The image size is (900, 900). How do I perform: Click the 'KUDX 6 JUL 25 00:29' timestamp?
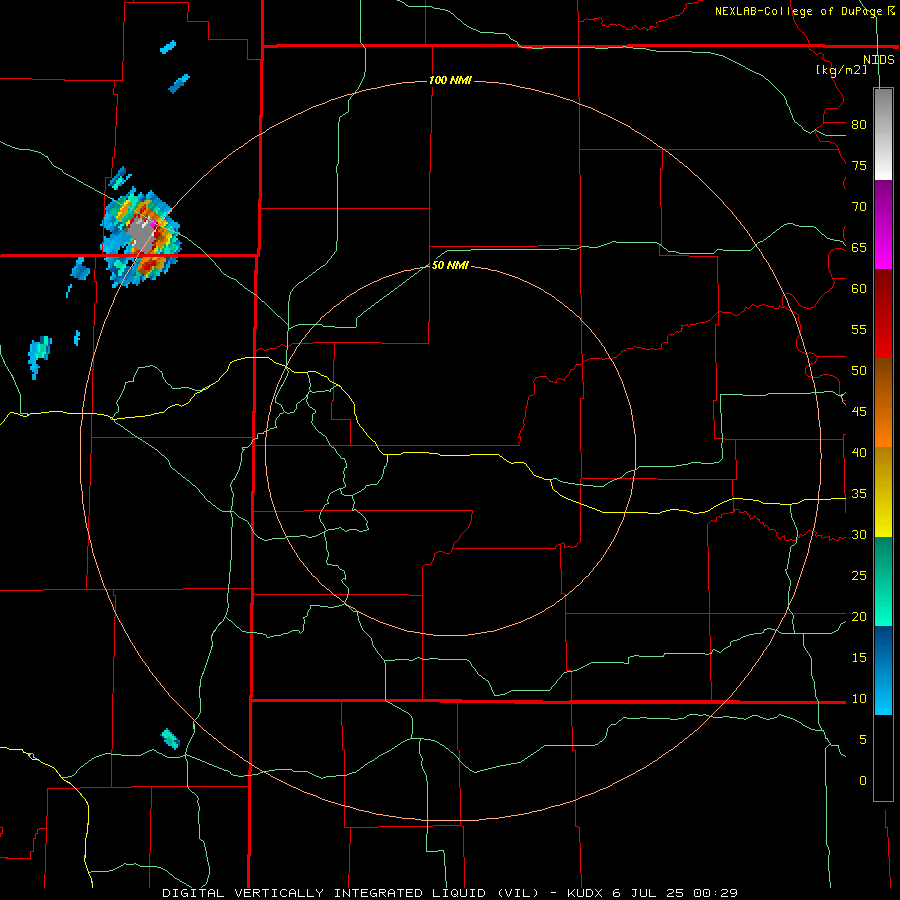pyautogui.click(x=652, y=893)
